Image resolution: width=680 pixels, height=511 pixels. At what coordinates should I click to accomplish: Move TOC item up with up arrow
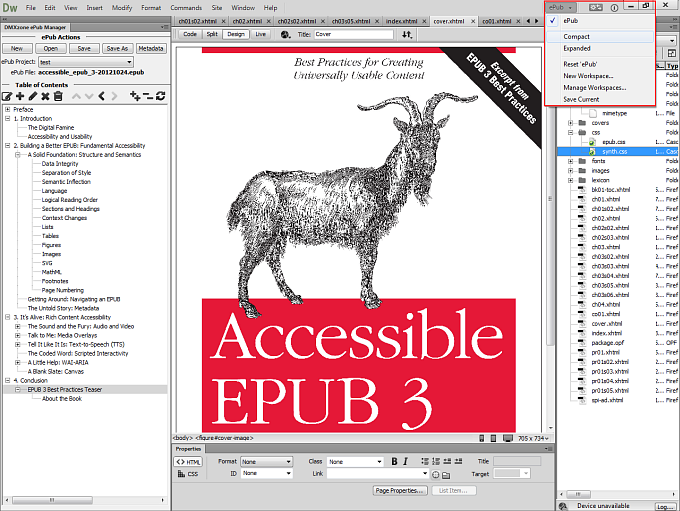pyautogui.click(x=76, y=96)
